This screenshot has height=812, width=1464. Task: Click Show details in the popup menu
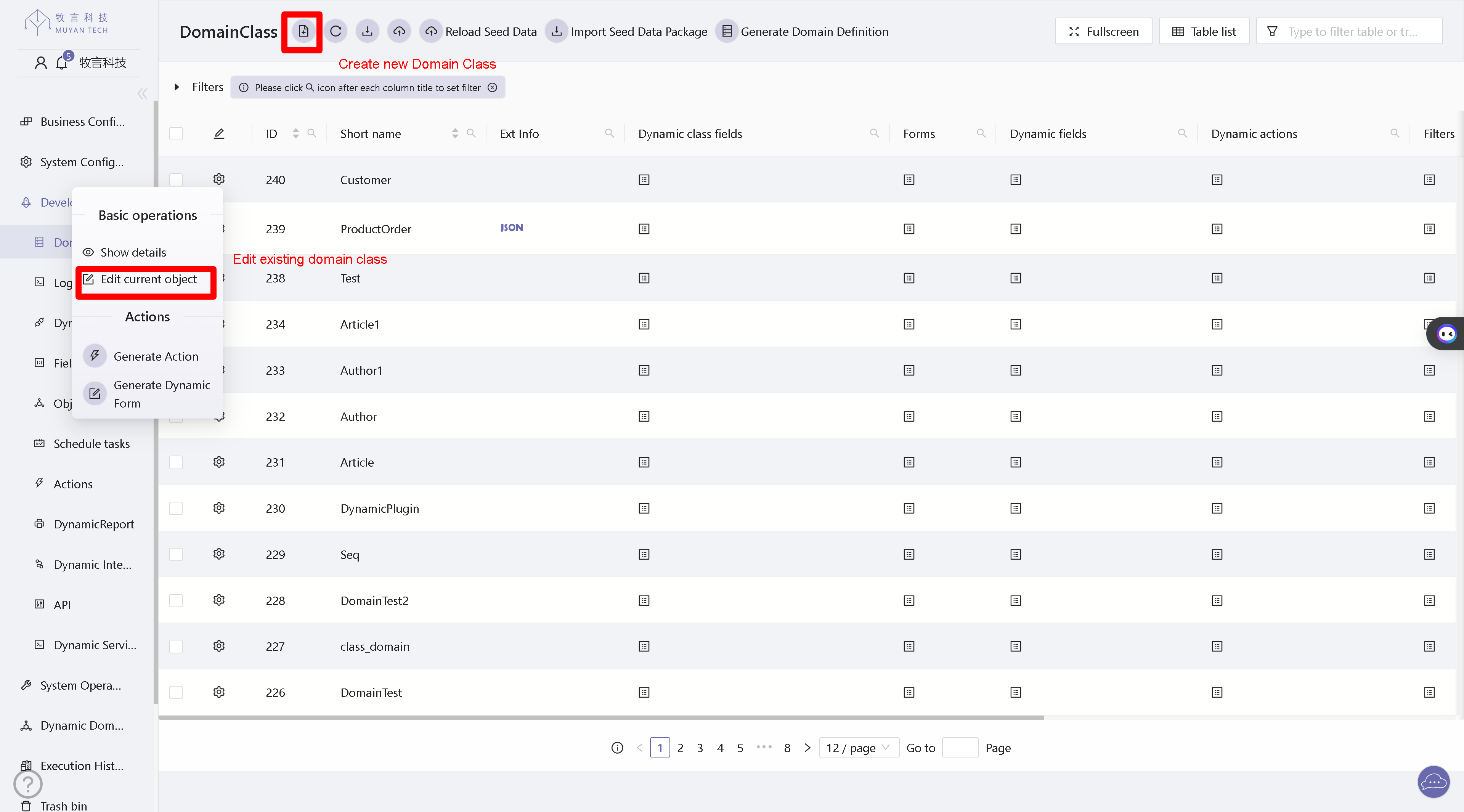point(133,252)
